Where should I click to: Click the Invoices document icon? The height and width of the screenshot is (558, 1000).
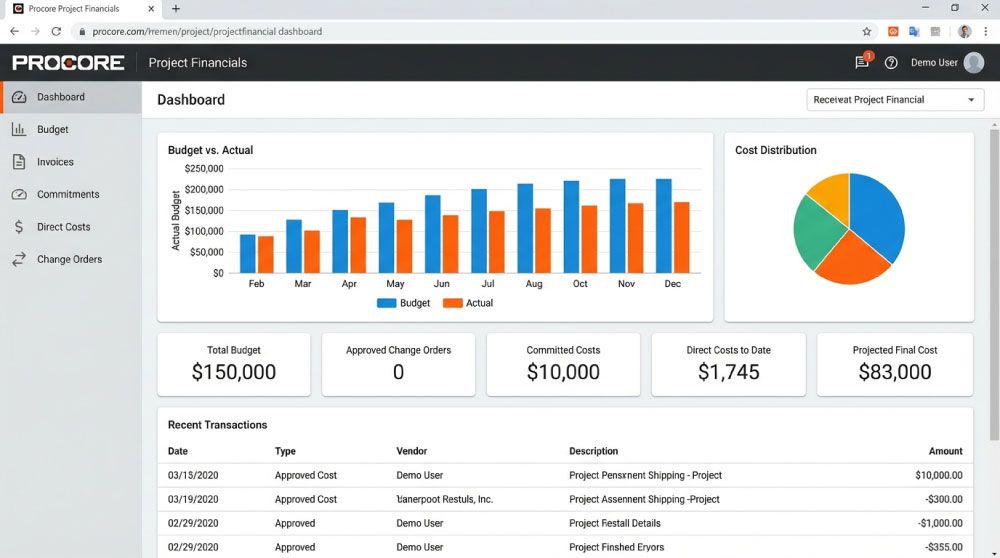click(19, 162)
